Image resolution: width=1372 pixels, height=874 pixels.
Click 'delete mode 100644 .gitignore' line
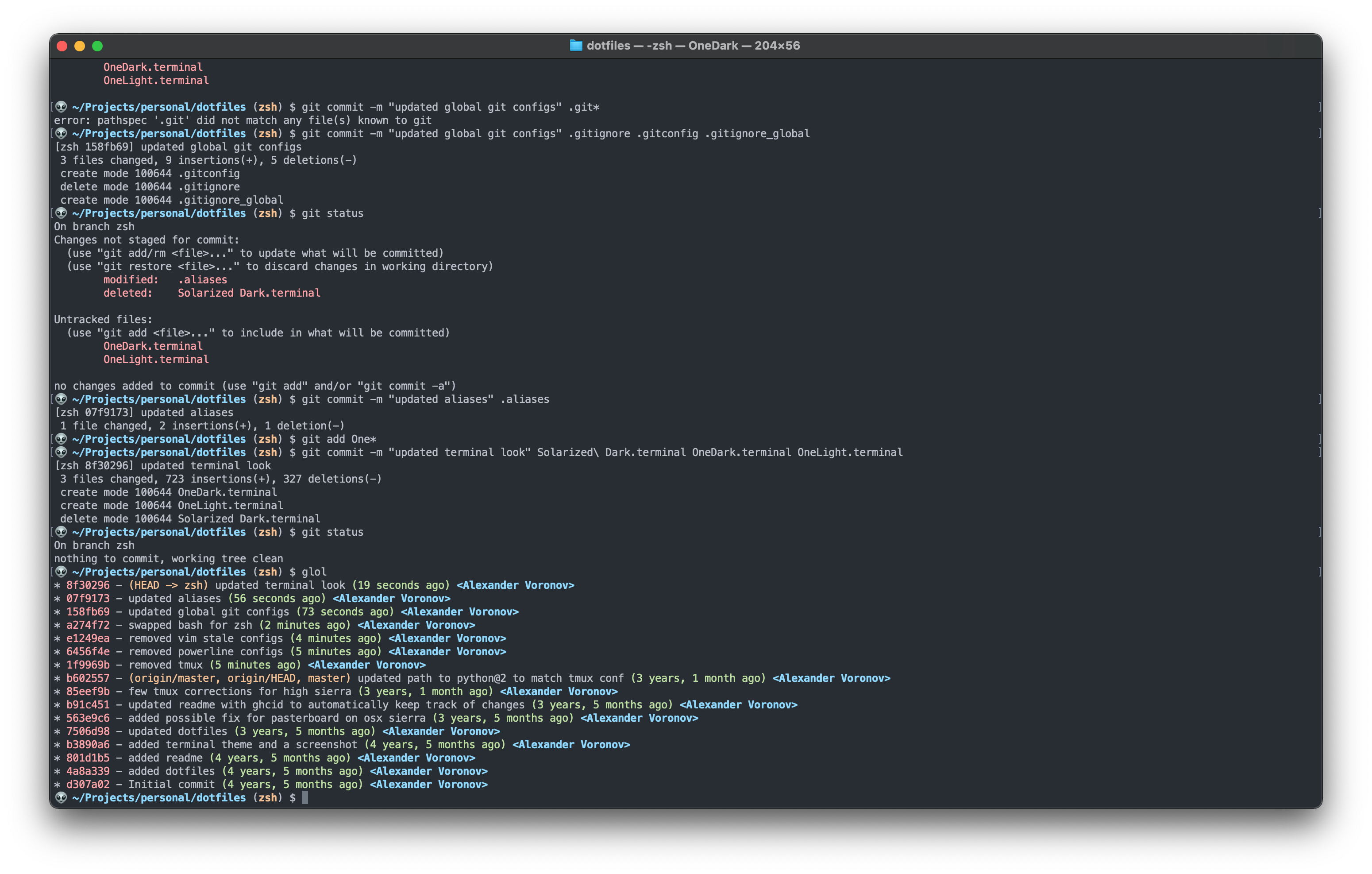coord(150,186)
